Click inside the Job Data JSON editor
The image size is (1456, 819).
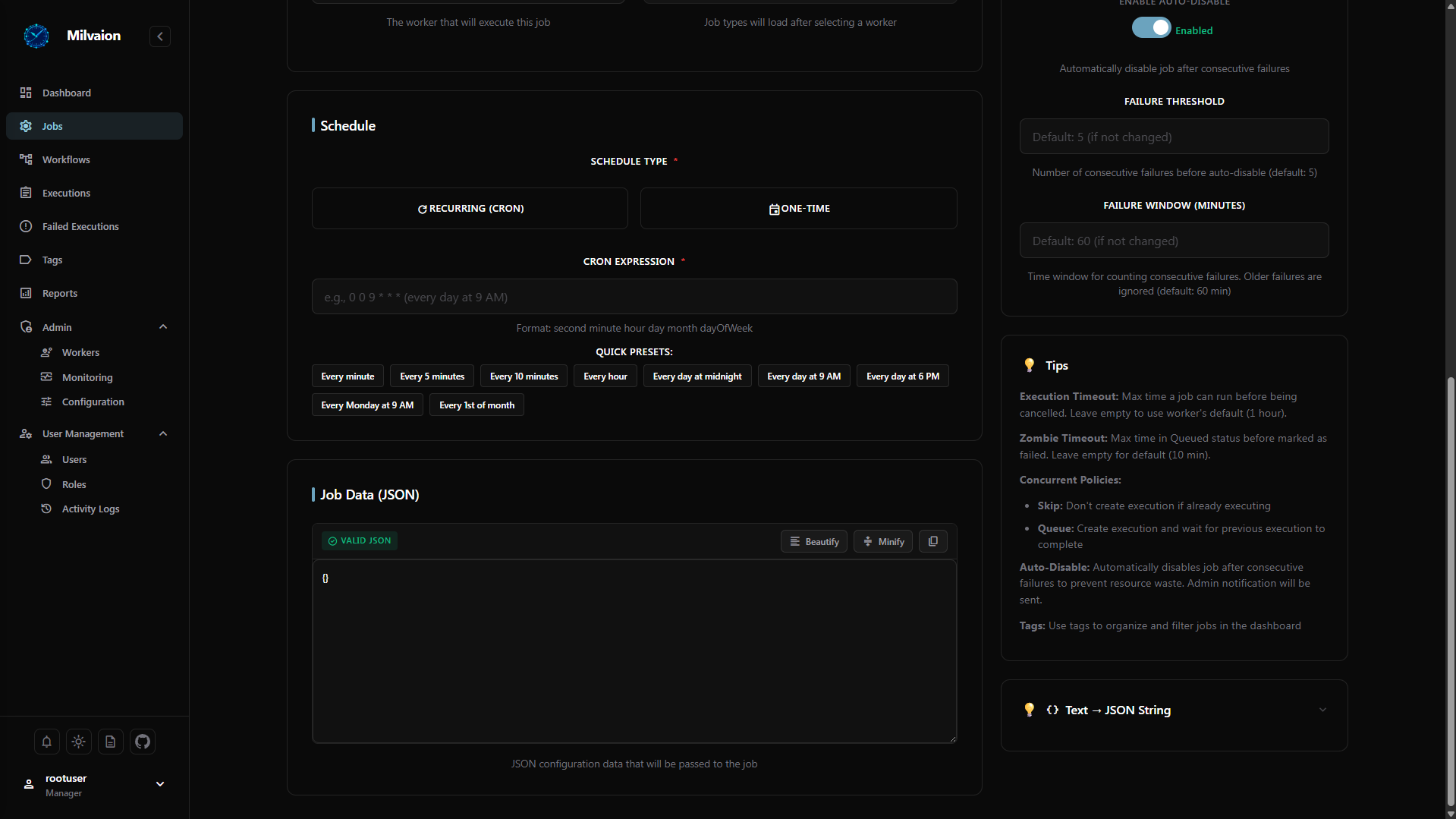tap(634, 651)
